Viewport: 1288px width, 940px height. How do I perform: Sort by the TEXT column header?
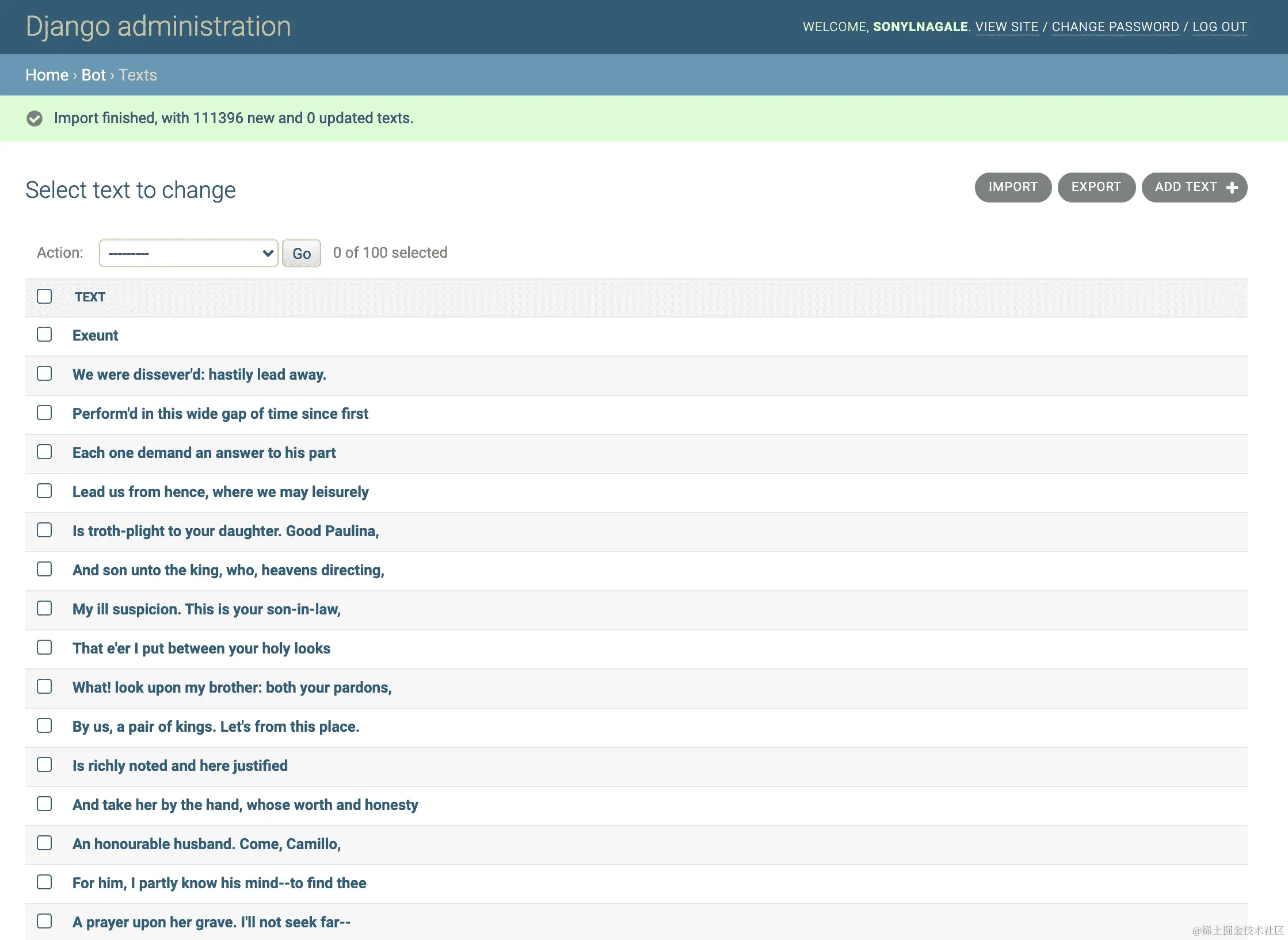pos(90,297)
